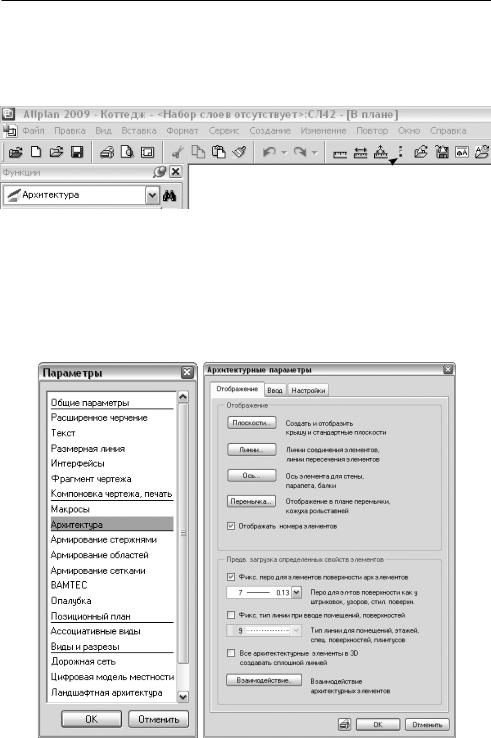Switch to the Ввод tab

(x=274, y=390)
